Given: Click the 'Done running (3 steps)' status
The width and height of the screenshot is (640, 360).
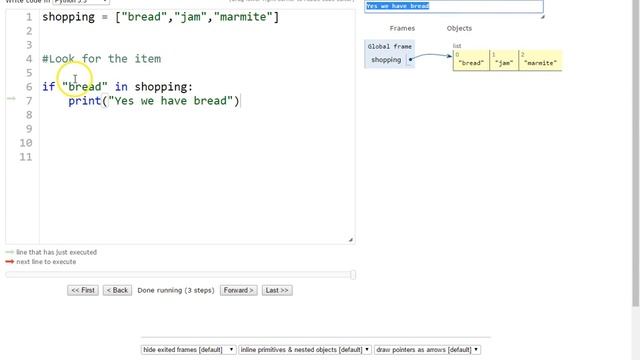Looking at the screenshot, I should click(176, 290).
